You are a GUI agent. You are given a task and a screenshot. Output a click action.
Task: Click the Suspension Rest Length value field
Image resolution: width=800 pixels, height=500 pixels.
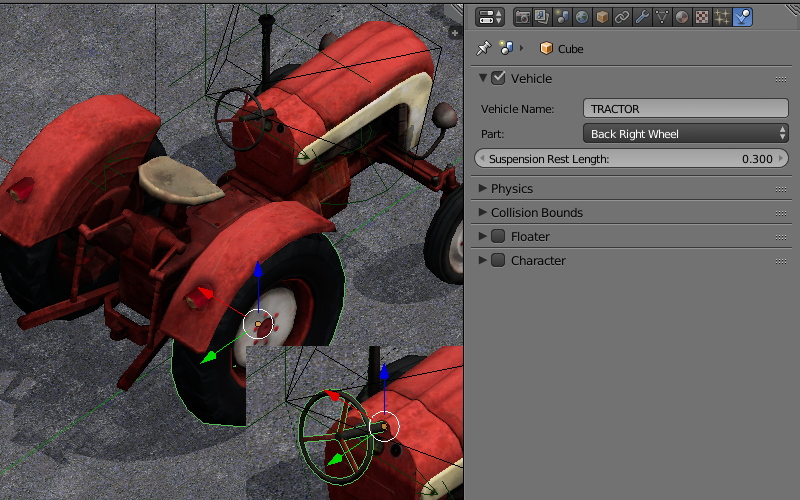point(632,159)
